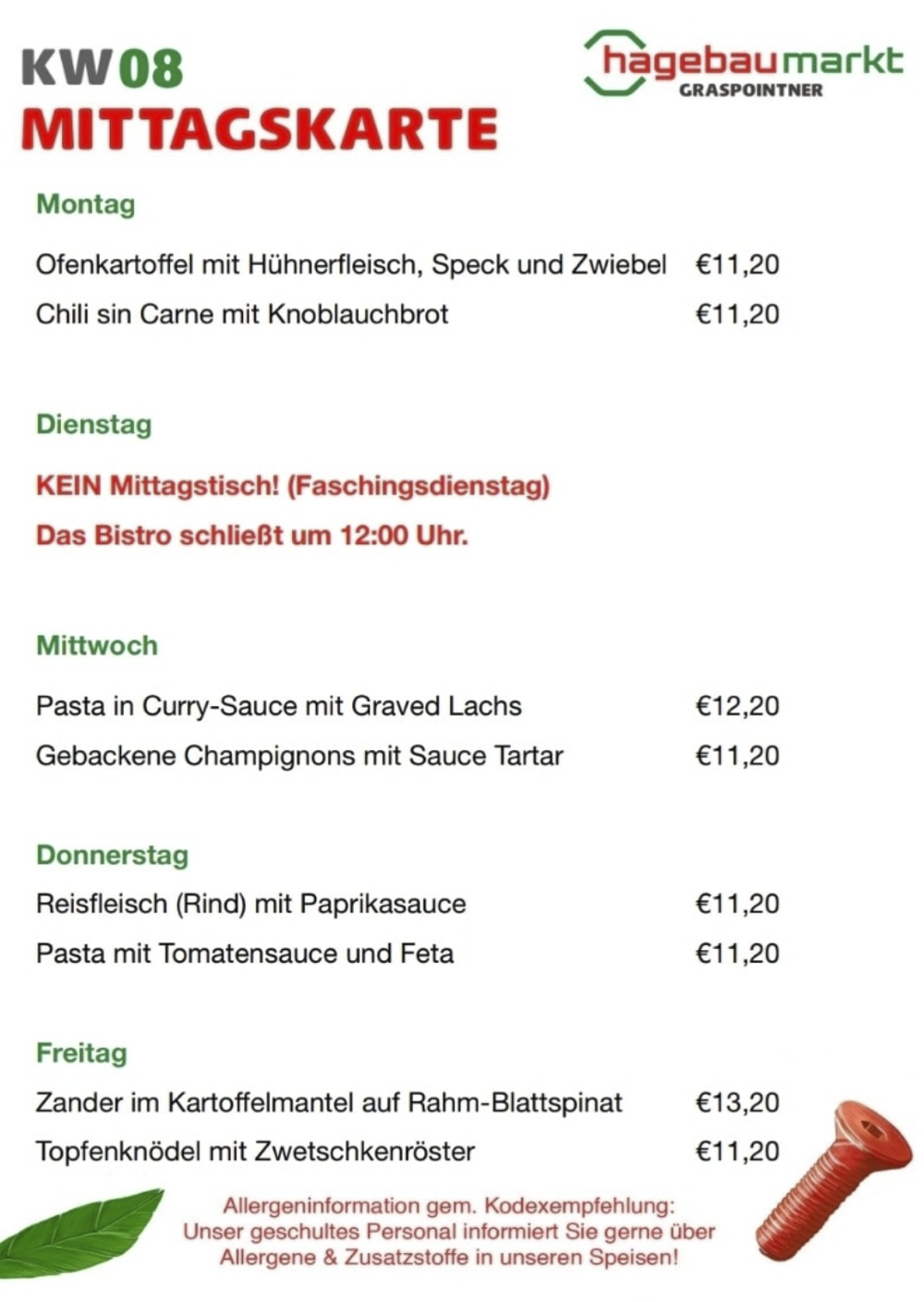Click the GRASPOINTNER text under the logo
Viewport: 924px width, 1302px height.
(x=750, y=91)
